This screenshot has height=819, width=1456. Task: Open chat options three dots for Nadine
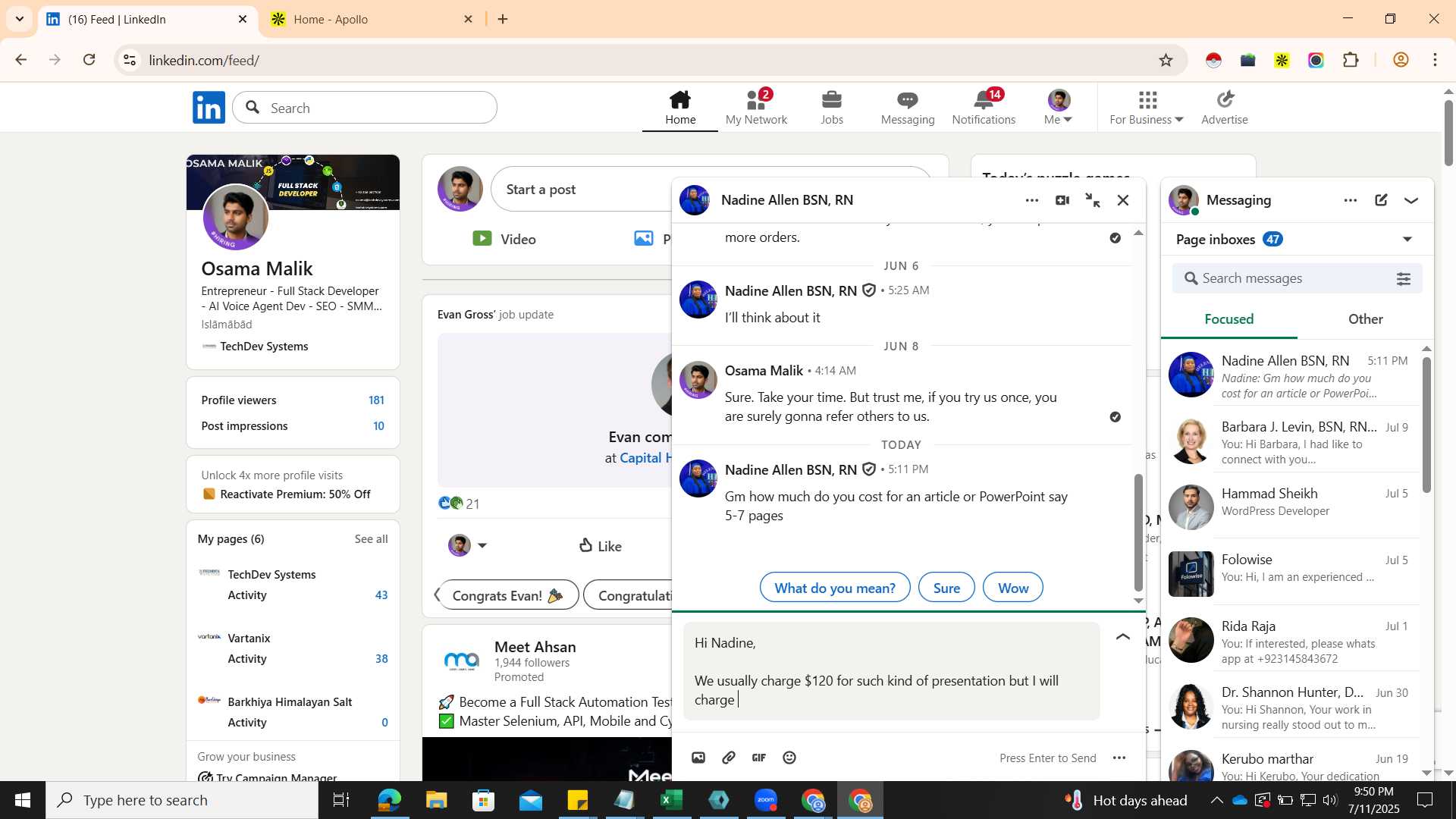(x=1032, y=200)
